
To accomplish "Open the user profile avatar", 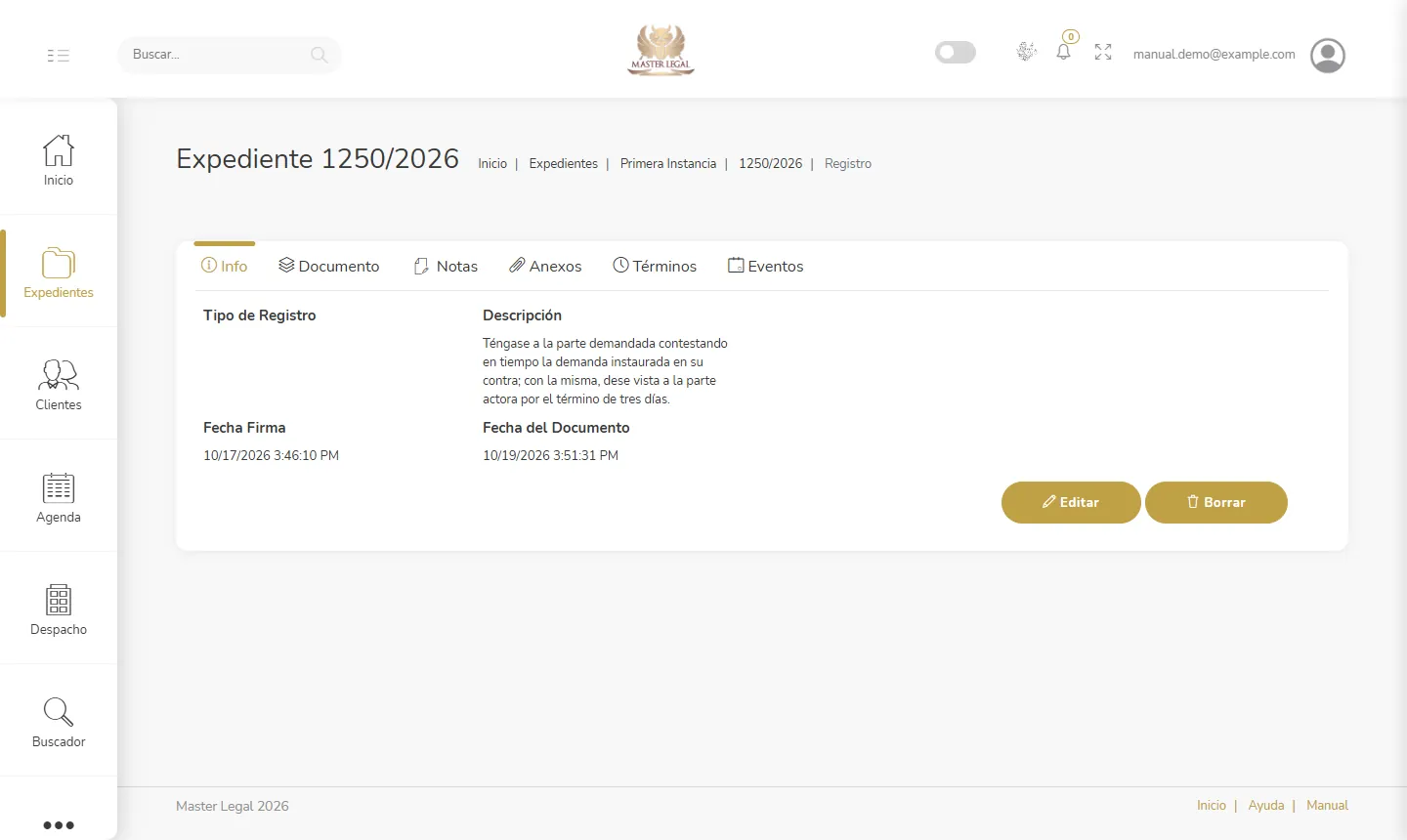I will pos(1328,56).
